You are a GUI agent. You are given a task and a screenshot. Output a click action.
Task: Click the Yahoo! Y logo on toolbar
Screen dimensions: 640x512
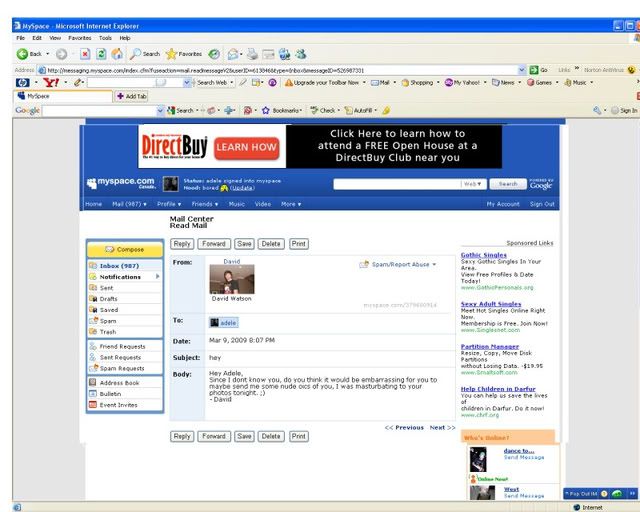51,83
